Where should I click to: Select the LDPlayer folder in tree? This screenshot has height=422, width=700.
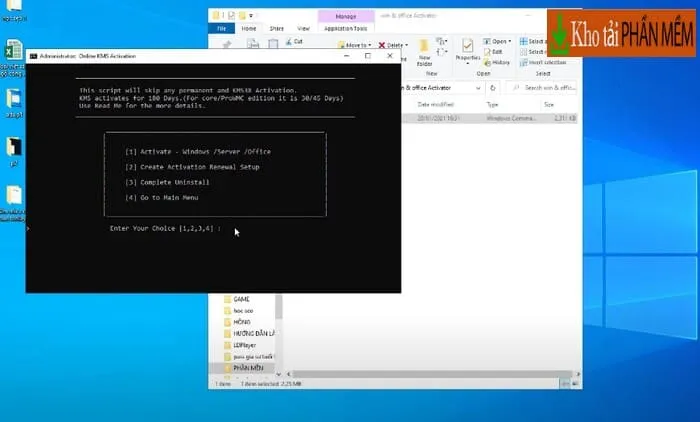(x=245, y=345)
